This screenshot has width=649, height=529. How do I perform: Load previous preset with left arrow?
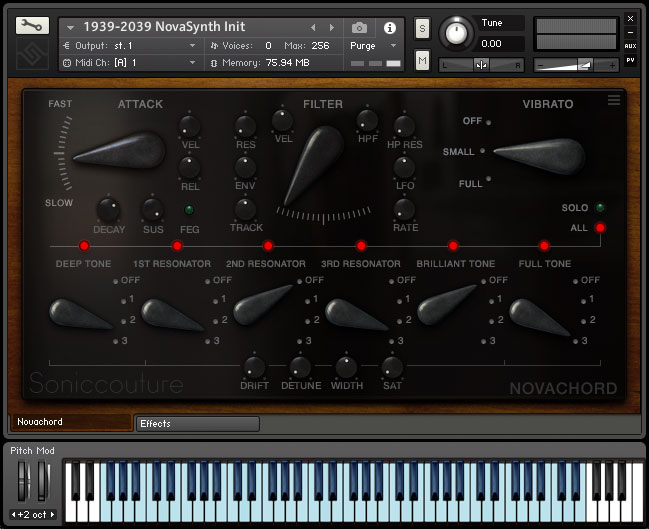313,27
